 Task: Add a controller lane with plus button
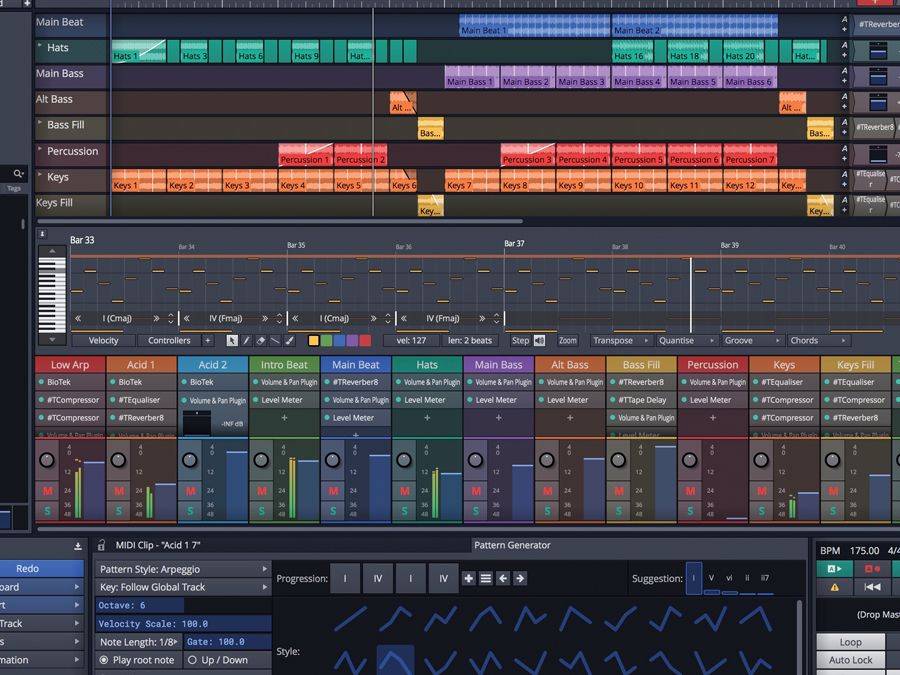click(208, 340)
